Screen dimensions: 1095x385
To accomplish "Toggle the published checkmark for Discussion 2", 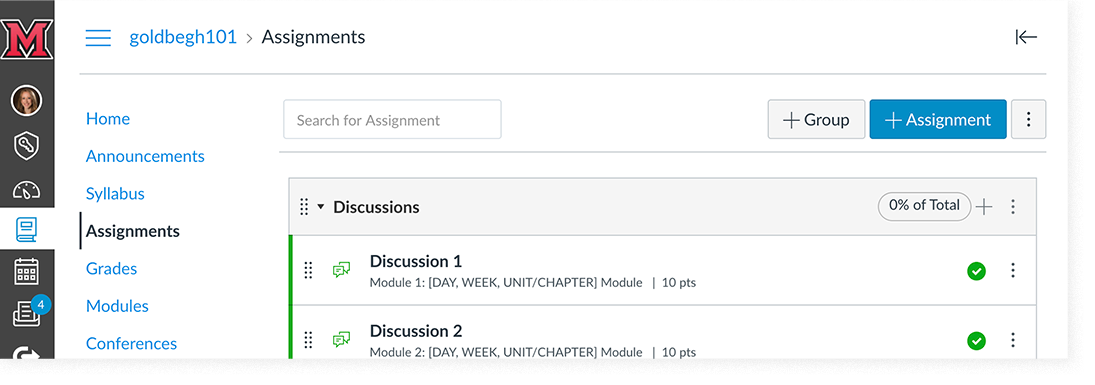I will (976, 341).
